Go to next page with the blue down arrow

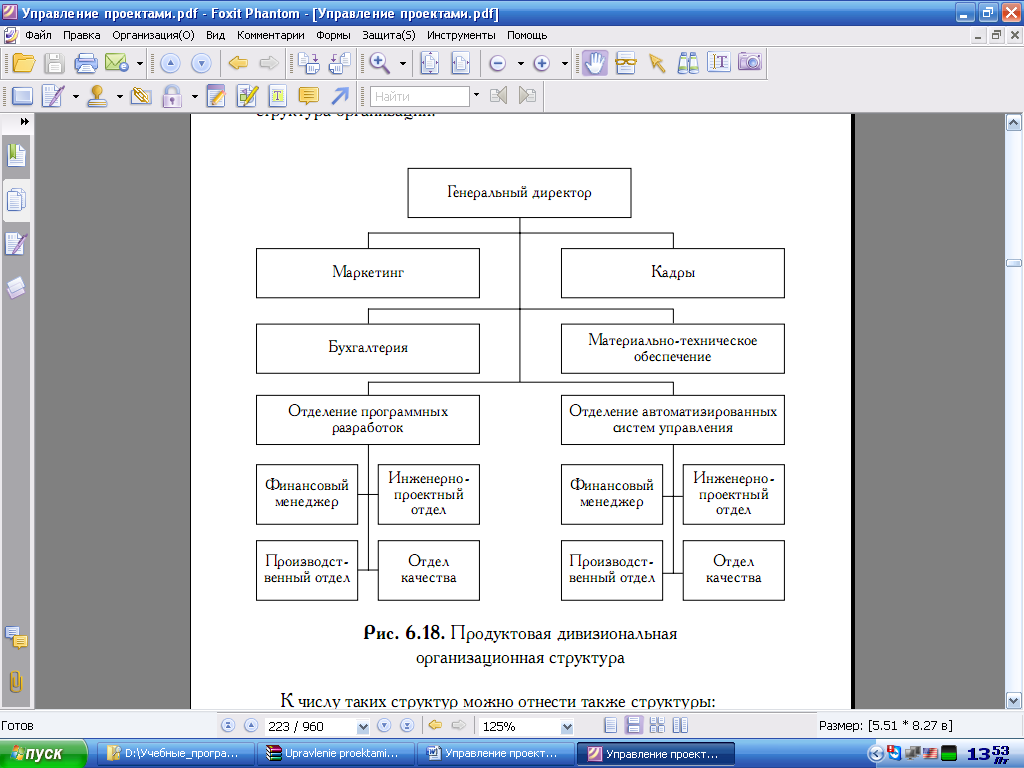(x=201, y=63)
